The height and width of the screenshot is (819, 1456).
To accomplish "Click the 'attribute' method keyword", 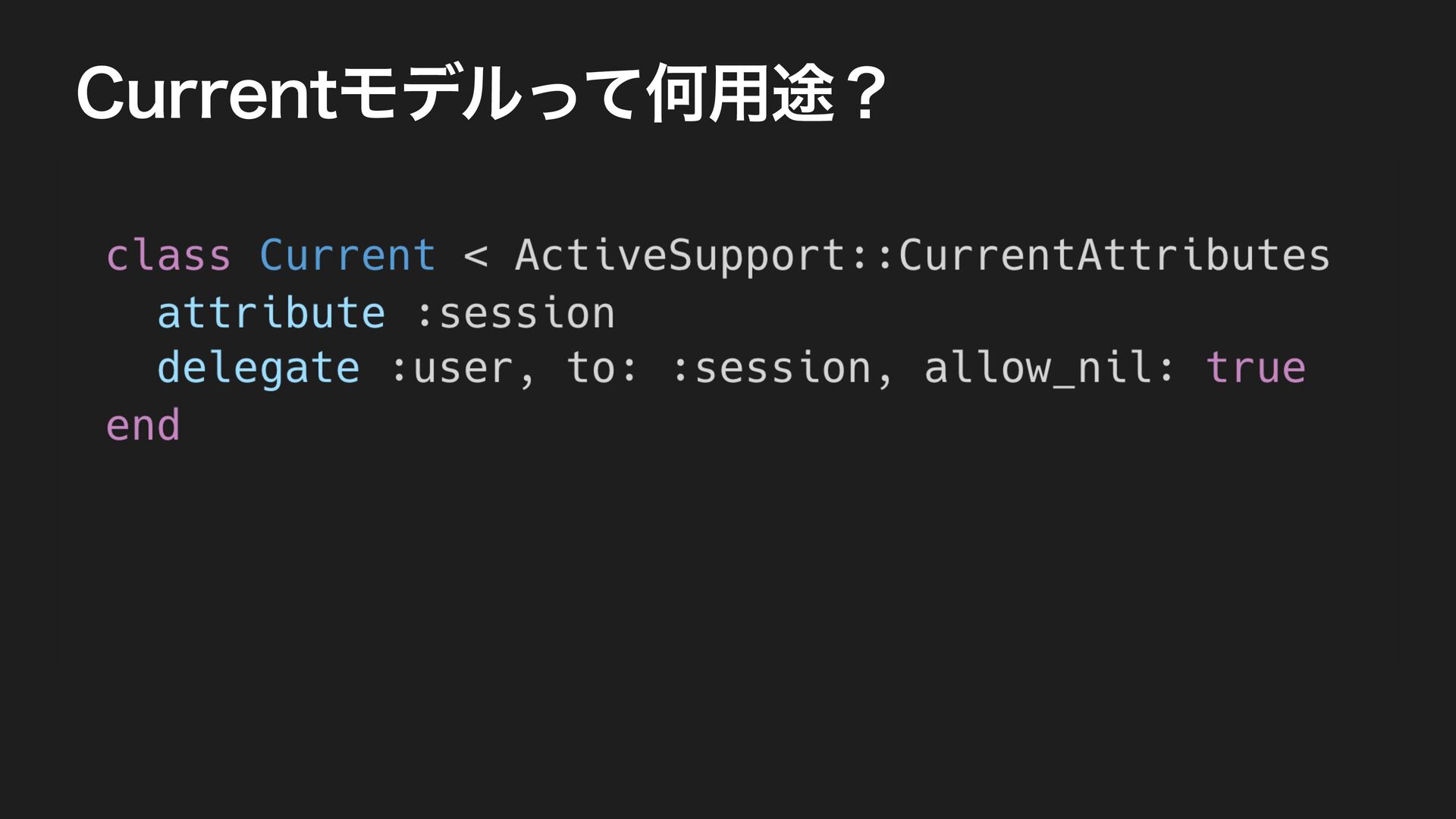I will point(271,312).
